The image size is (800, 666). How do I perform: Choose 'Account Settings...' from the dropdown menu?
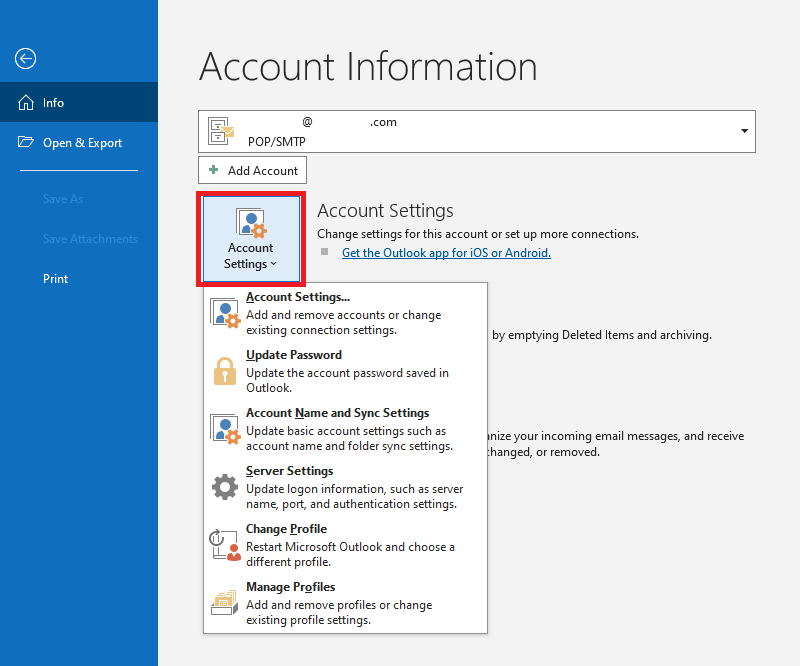[298, 297]
